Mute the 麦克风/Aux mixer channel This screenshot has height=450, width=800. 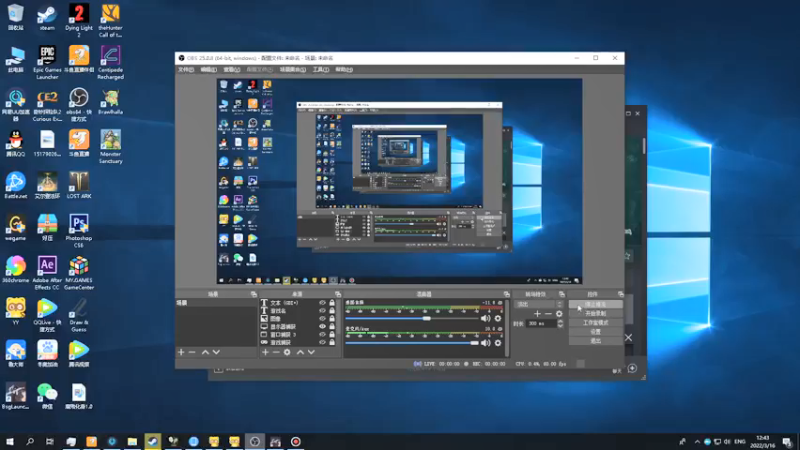coord(485,343)
